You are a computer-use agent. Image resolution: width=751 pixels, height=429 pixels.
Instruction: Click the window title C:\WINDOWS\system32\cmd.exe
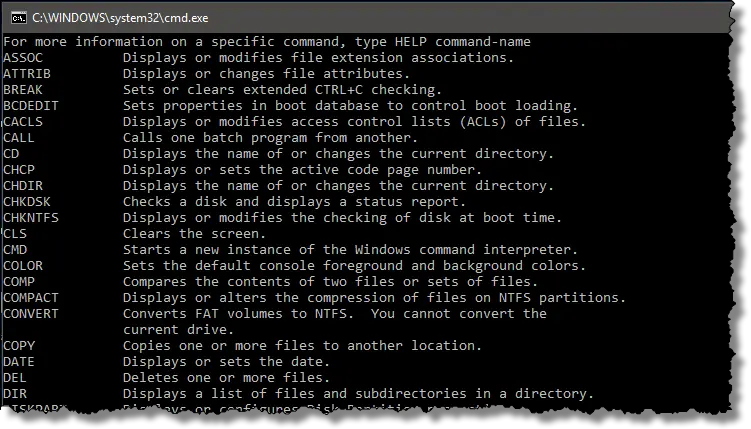click(120, 18)
